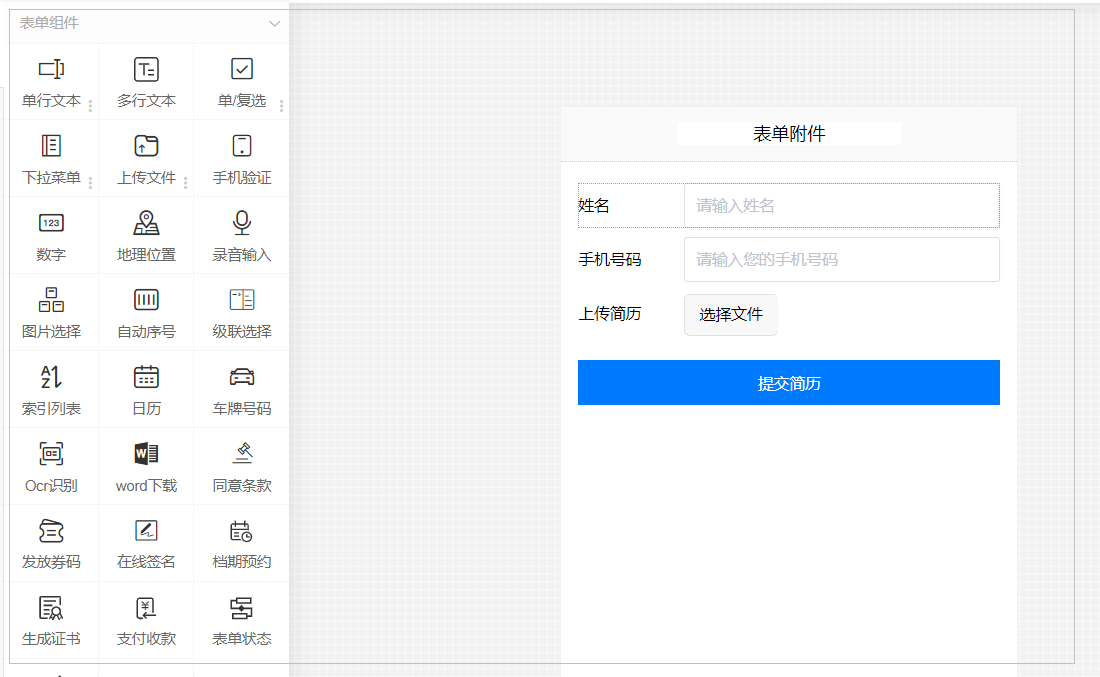The image size is (1100, 677).
Task: Select the 单行文本 single-line text component
Action: click(51, 82)
